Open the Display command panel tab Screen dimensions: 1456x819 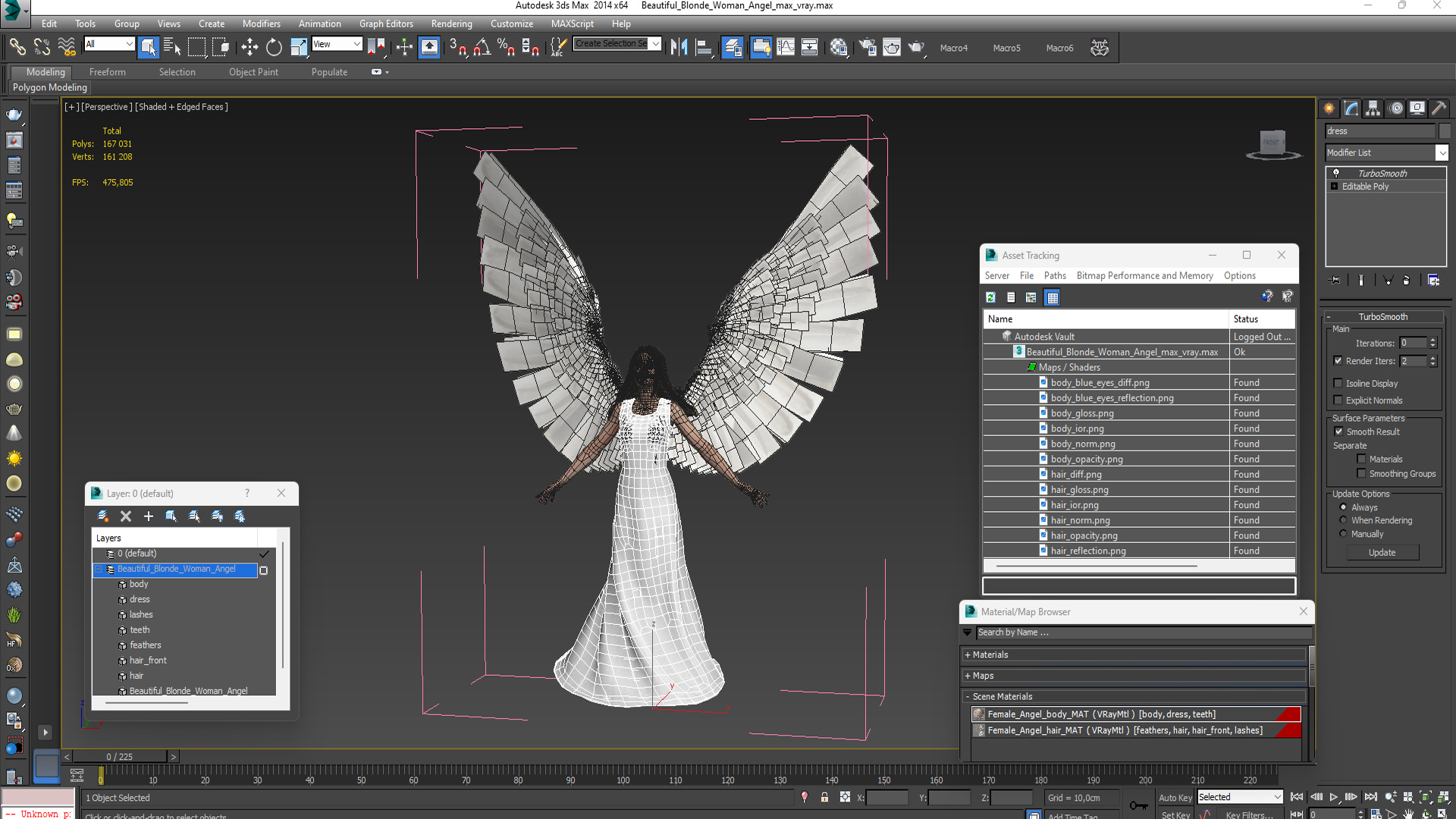pyautogui.click(x=1417, y=108)
